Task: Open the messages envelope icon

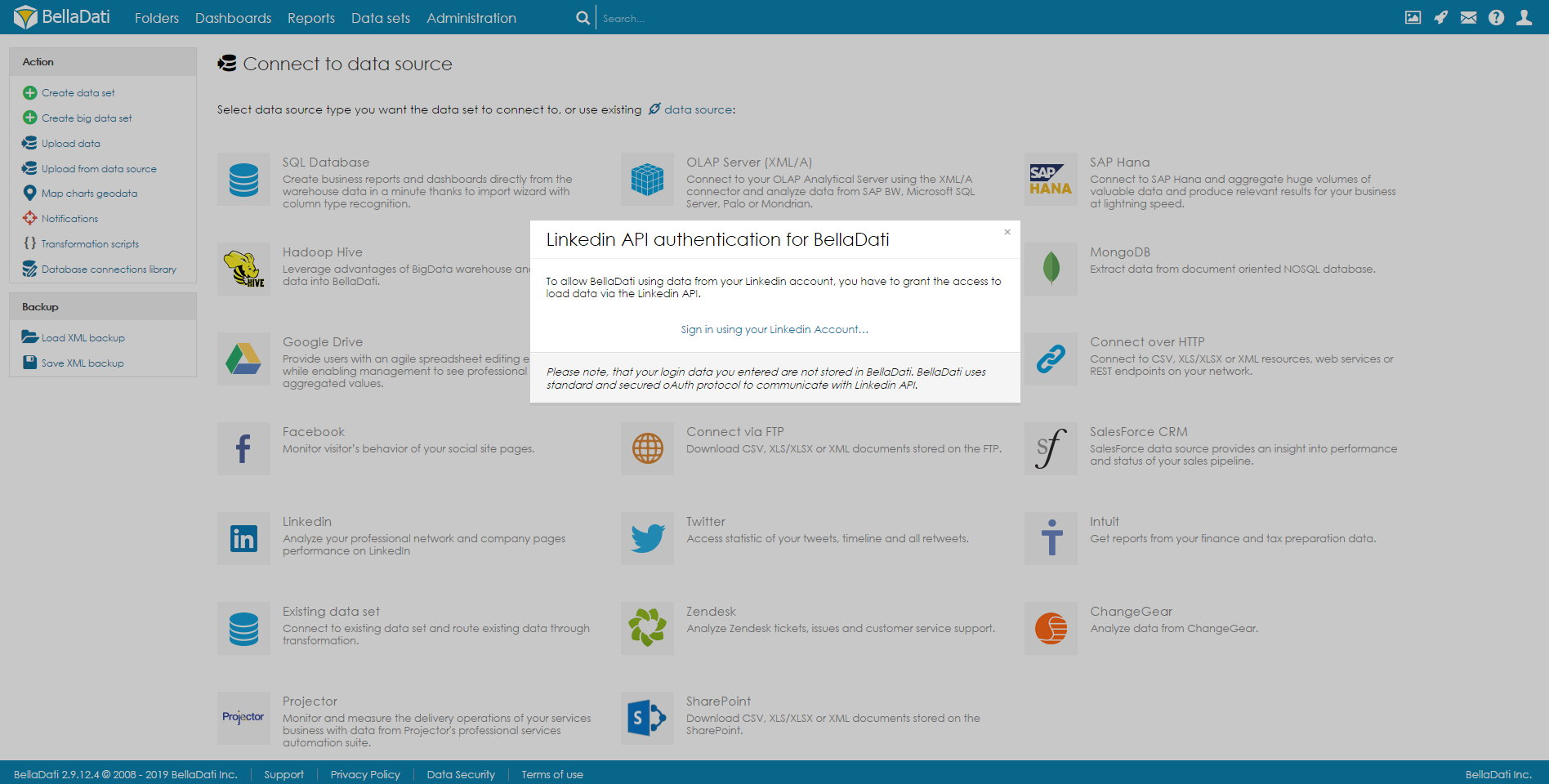Action: click(x=1468, y=17)
